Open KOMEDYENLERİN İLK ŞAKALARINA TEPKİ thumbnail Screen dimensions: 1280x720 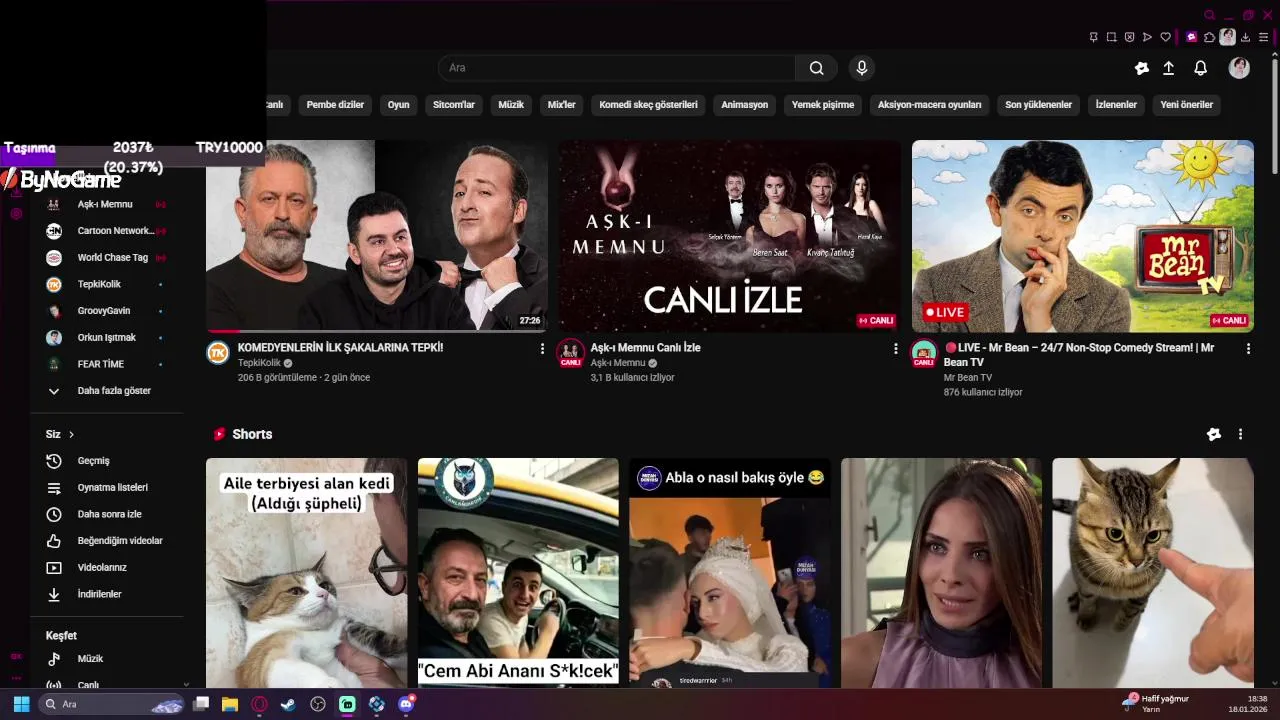[x=377, y=236]
